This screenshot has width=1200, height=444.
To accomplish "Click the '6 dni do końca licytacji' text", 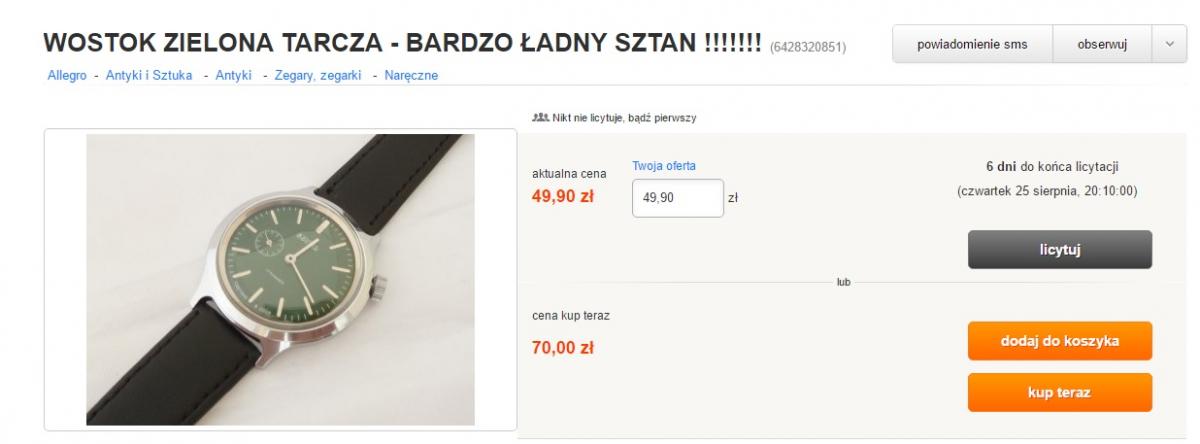I will click(1059, 167).
